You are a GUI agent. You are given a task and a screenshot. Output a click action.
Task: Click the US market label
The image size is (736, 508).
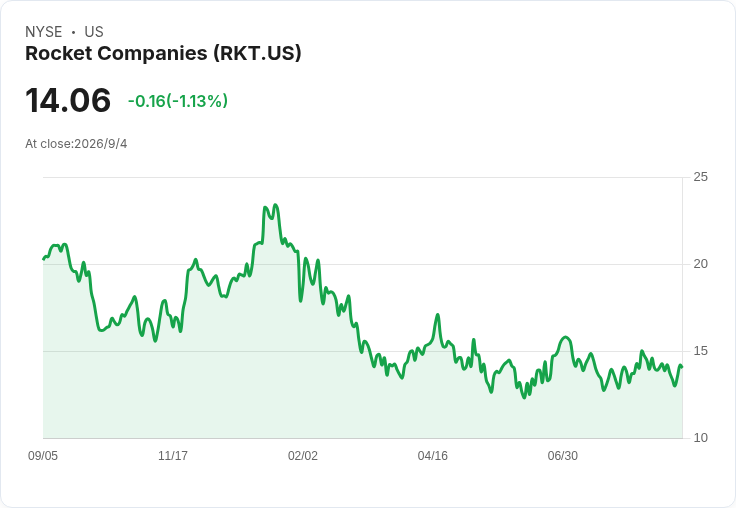(94, 32)
